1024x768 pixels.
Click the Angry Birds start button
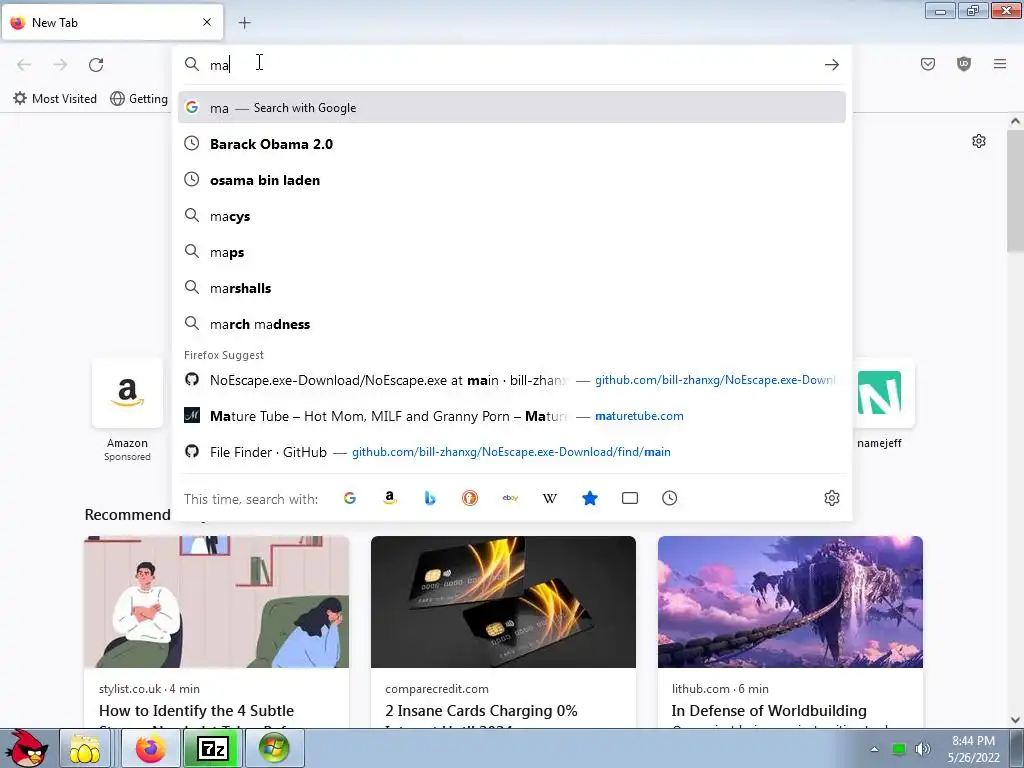pyautogui.click(x=26, y=748)
